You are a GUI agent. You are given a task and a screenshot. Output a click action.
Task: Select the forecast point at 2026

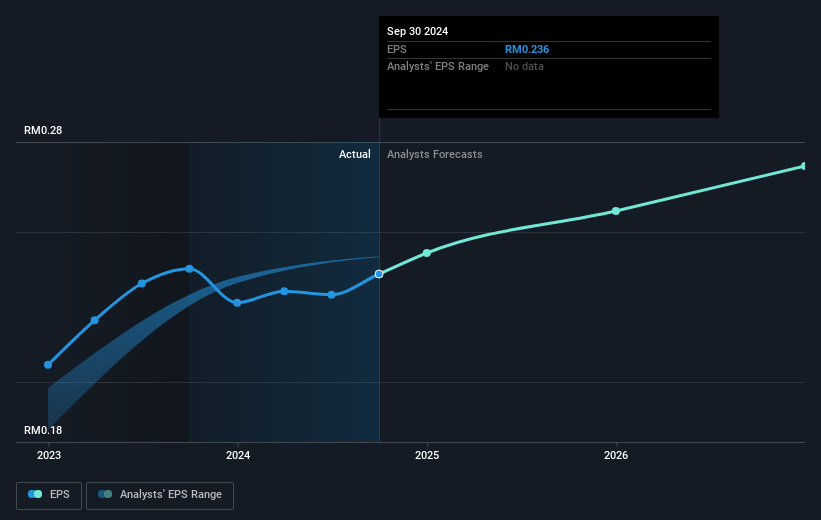tap(616, 211)
